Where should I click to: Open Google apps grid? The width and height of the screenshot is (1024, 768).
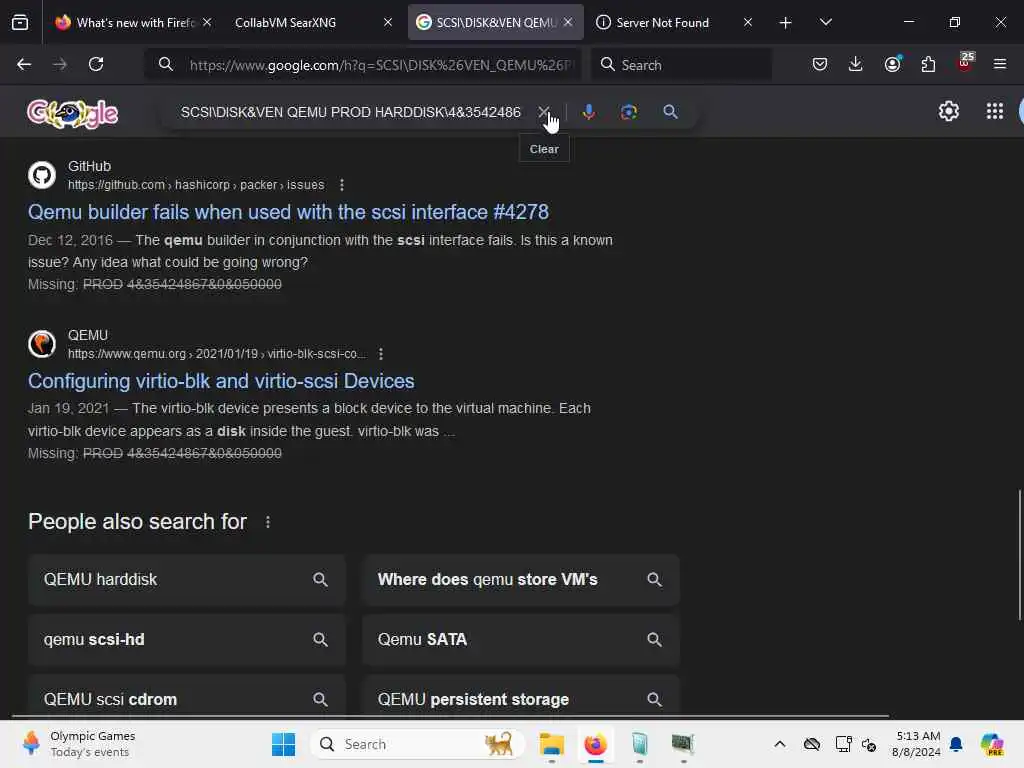995,112
